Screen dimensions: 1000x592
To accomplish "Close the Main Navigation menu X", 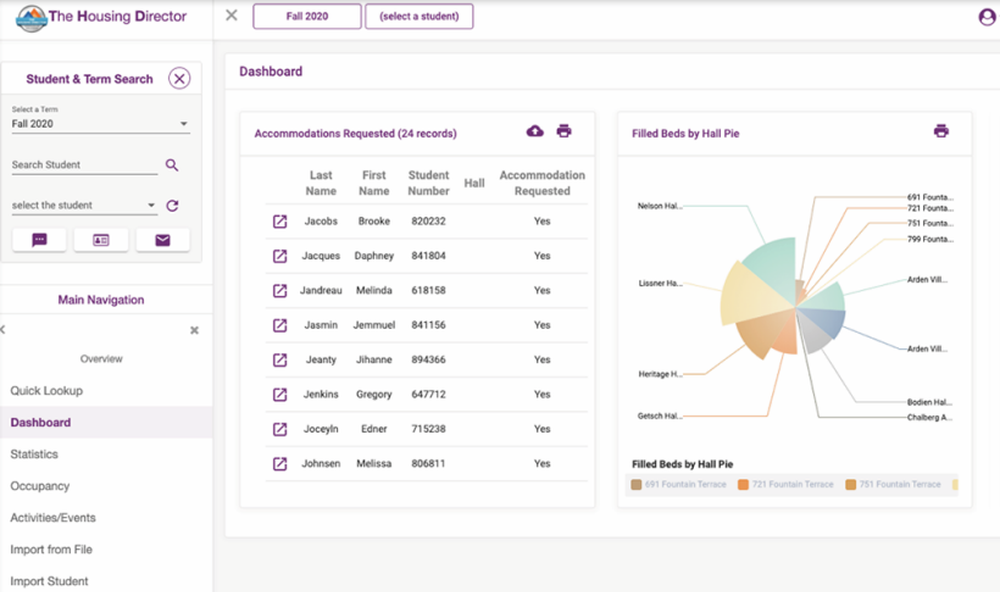I will (195, 330).
